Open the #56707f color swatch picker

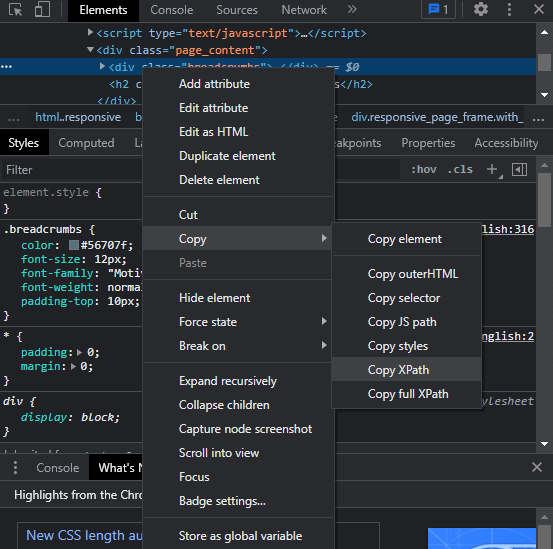pos(74,245)
